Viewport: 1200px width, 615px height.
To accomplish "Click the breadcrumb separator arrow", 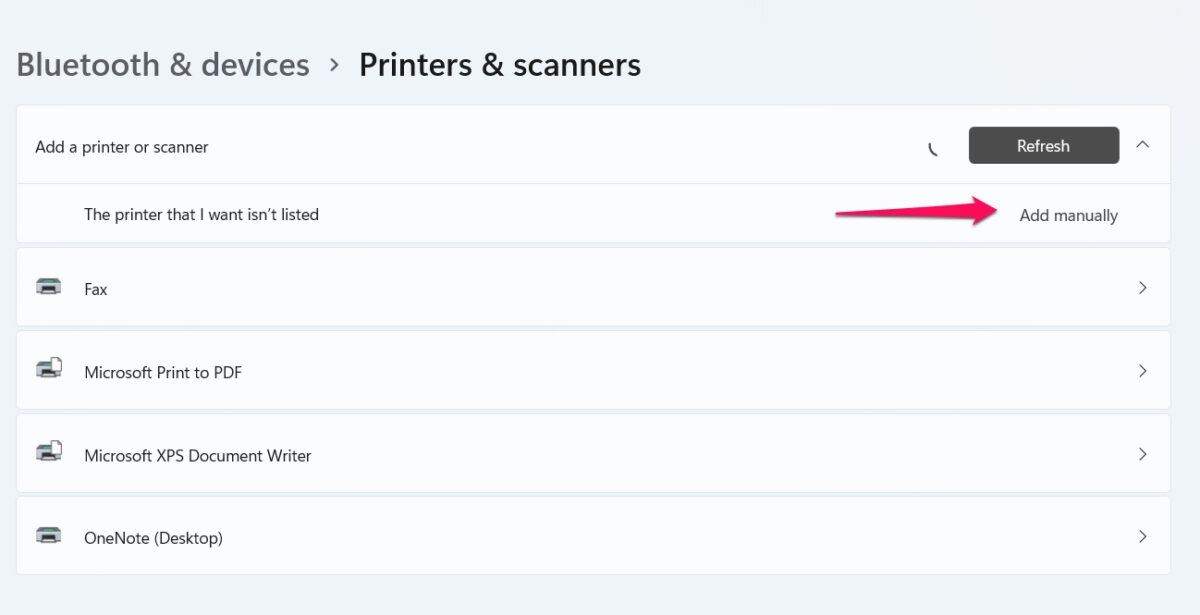I will pyautogui.click(x=334, y=65).
